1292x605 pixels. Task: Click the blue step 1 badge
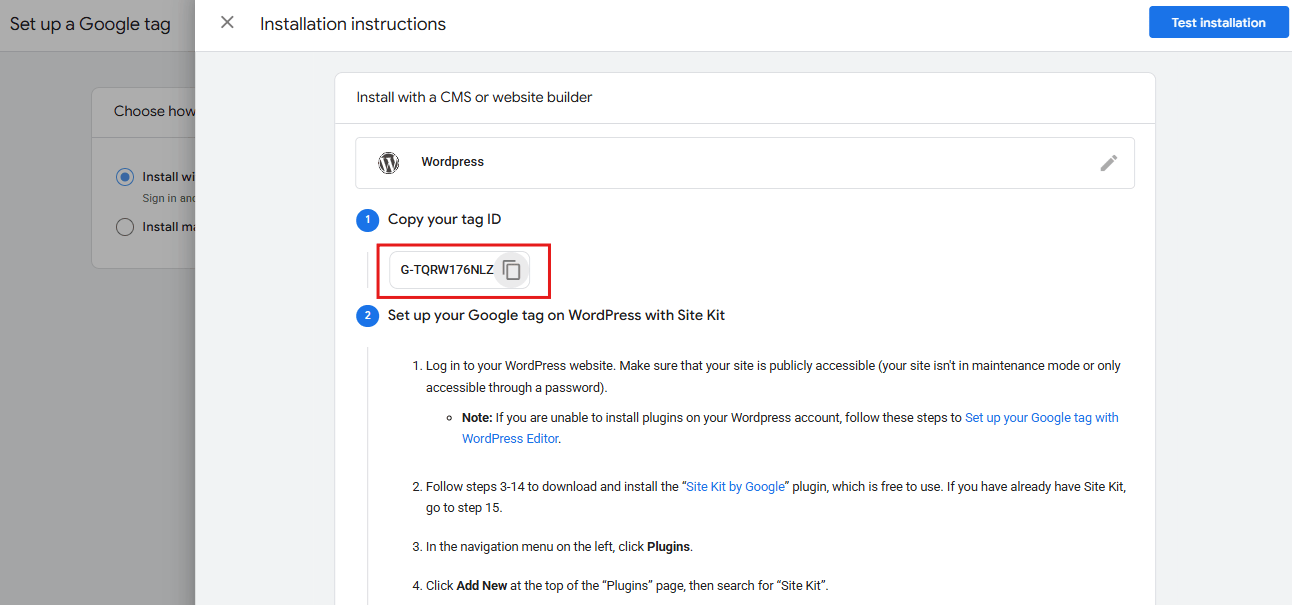click(367, 220)
